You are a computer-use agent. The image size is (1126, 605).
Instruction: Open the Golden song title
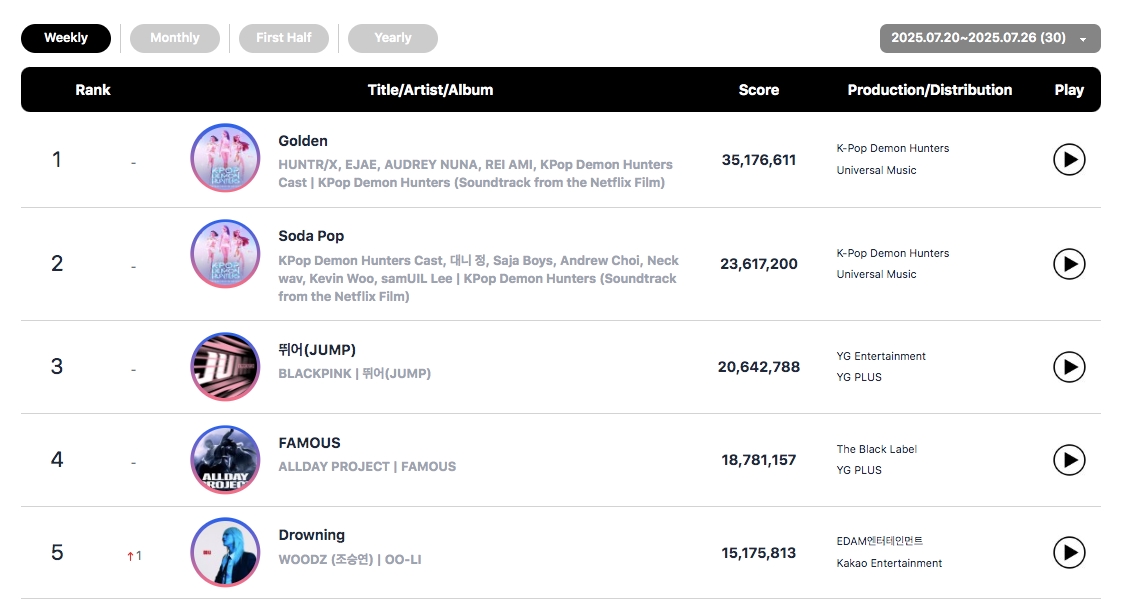(x=303, y=141)
